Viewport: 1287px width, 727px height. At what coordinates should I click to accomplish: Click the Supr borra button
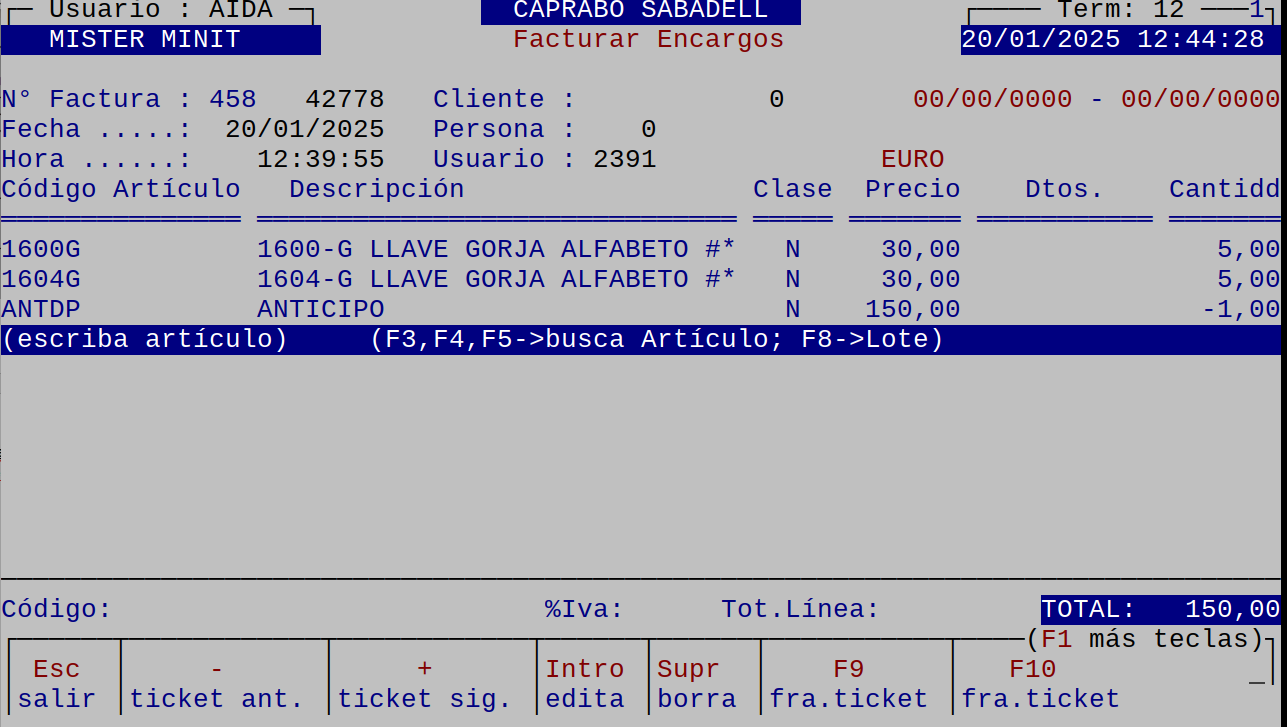(697, 683)
